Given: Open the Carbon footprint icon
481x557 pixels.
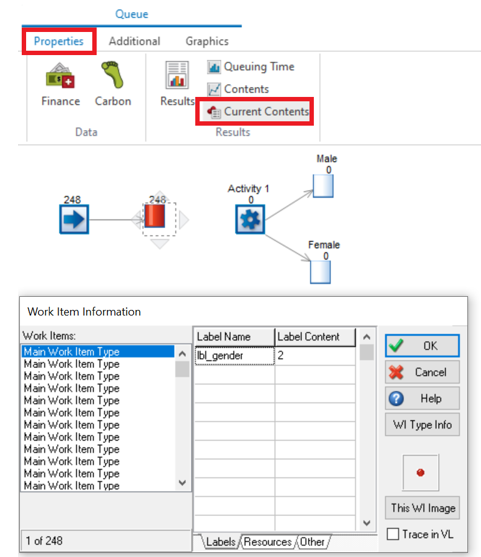Looking at the screenshot, I should pos(113,84).
